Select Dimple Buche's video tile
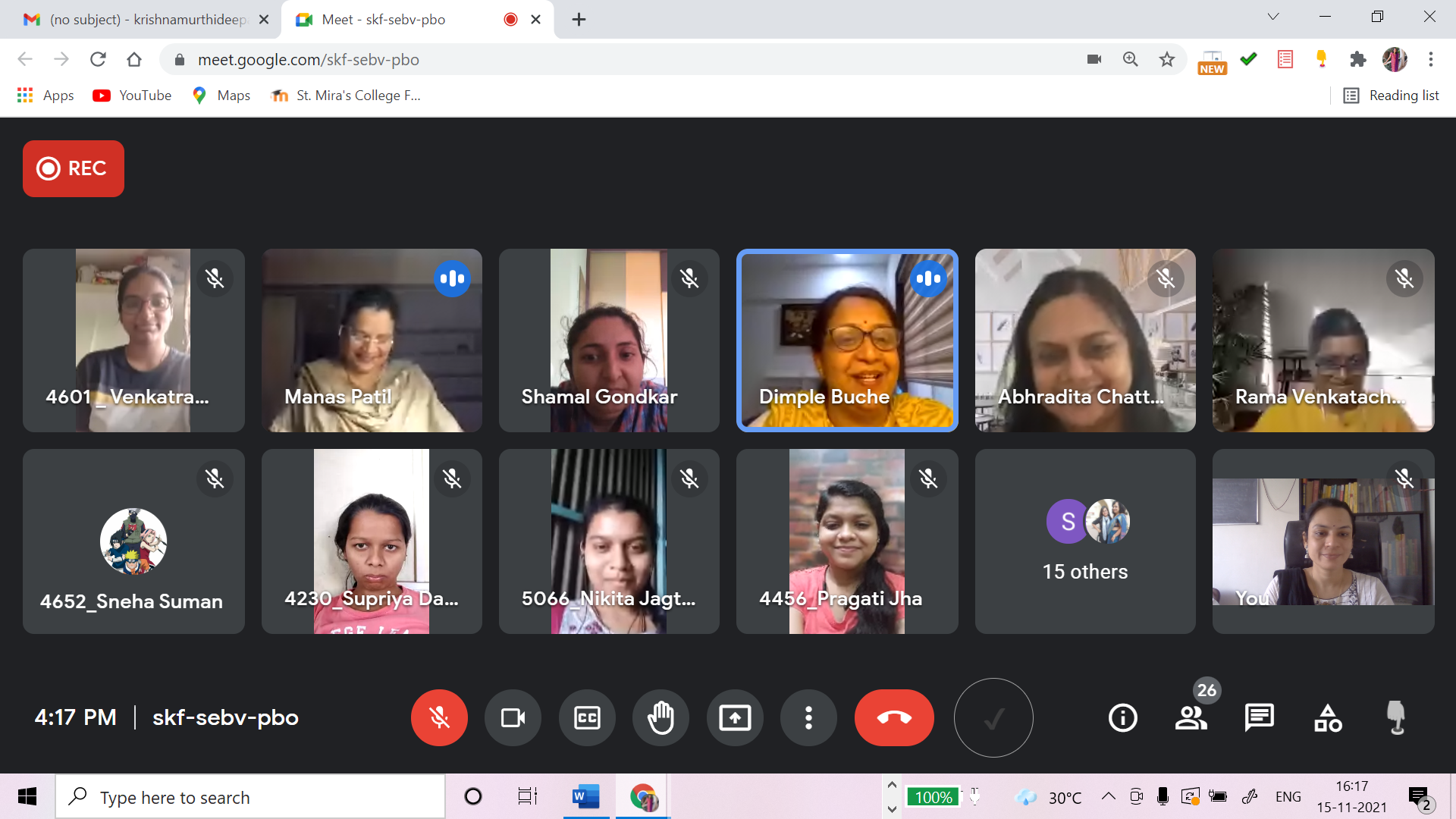This screenshot has width=1456, height=819. pos(847,340)
